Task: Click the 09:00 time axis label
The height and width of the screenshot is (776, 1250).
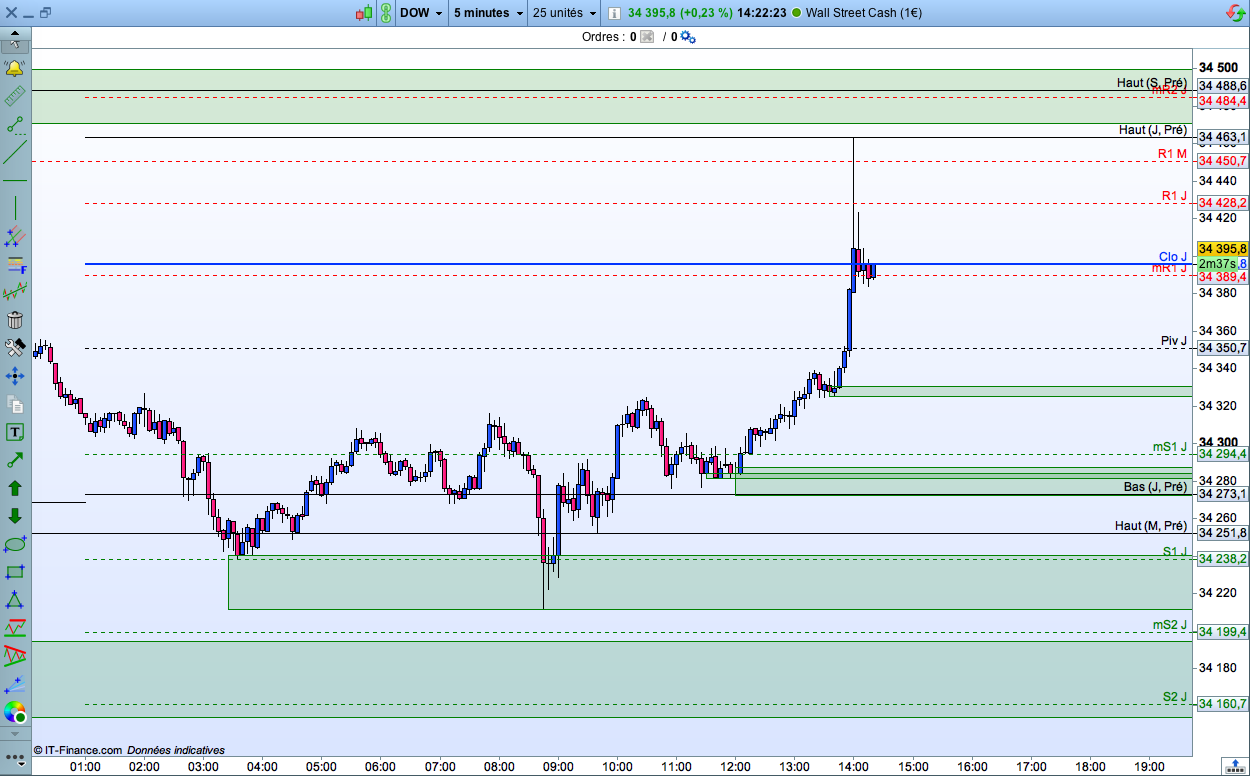Action: 558,767
